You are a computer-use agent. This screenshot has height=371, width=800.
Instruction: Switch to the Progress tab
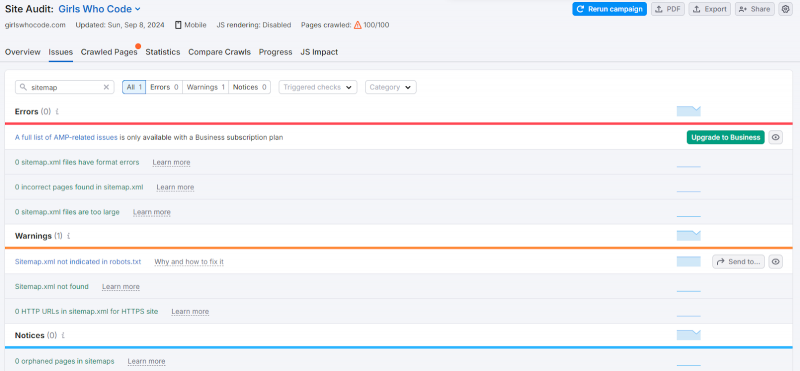276,52
